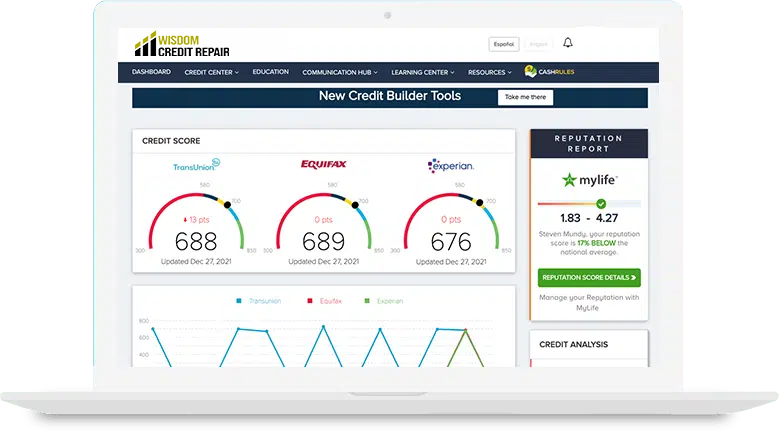Click the red 13 pts change indicator
Image resolution: width=779 pixels, height=433 pixels.
[x=196, y=219]
